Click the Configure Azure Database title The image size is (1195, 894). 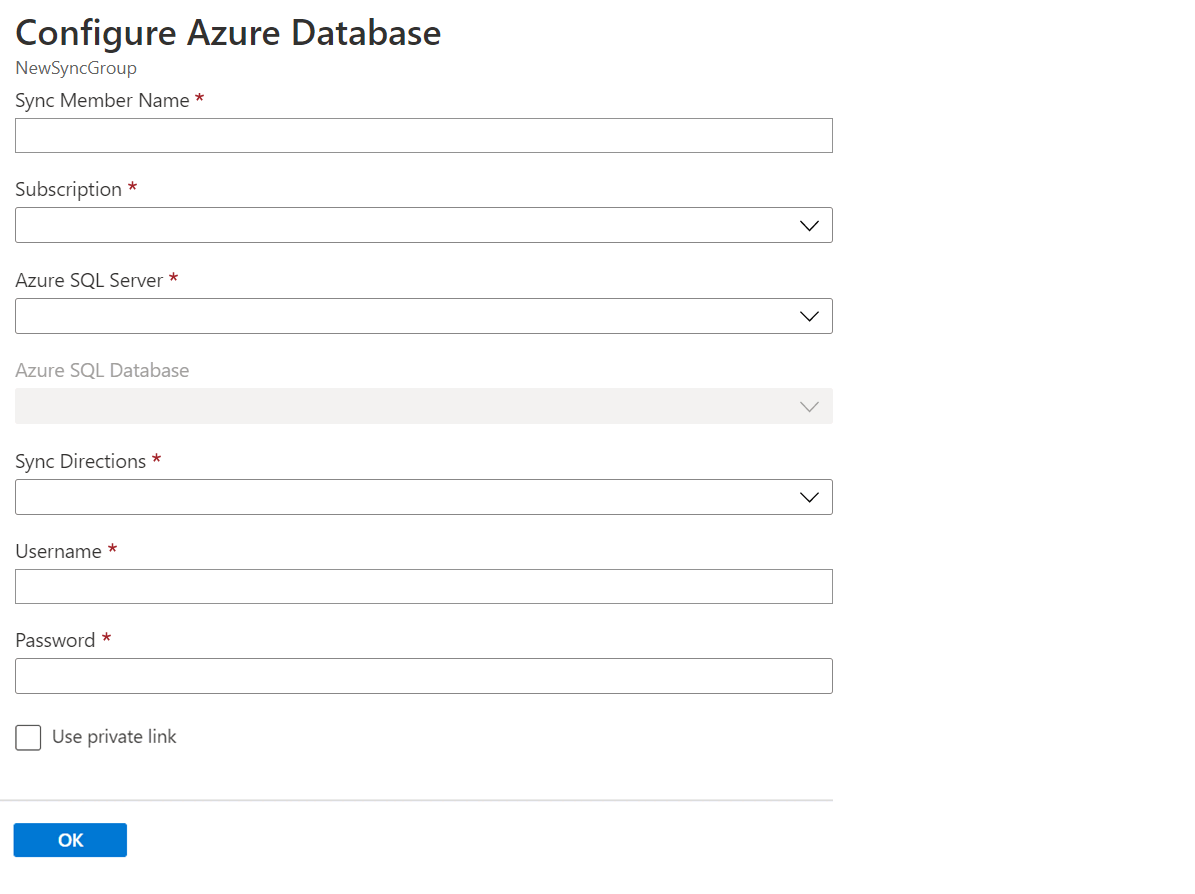tap(228, 33)
